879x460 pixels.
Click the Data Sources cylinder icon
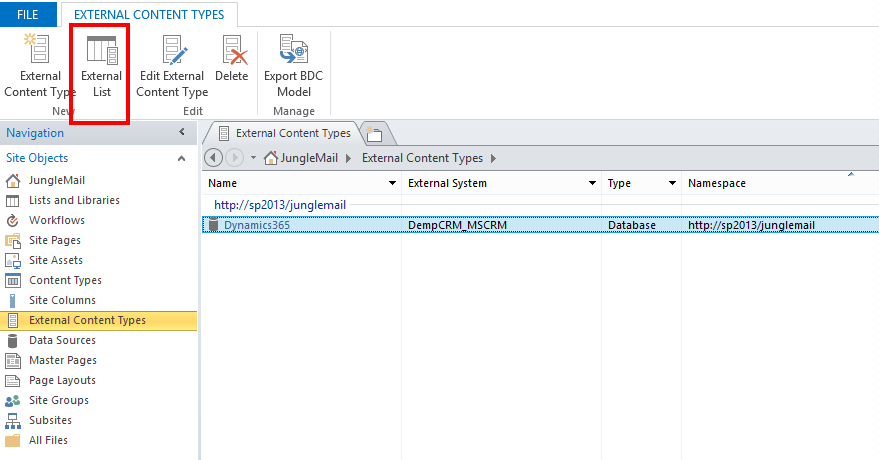(12, 341)
